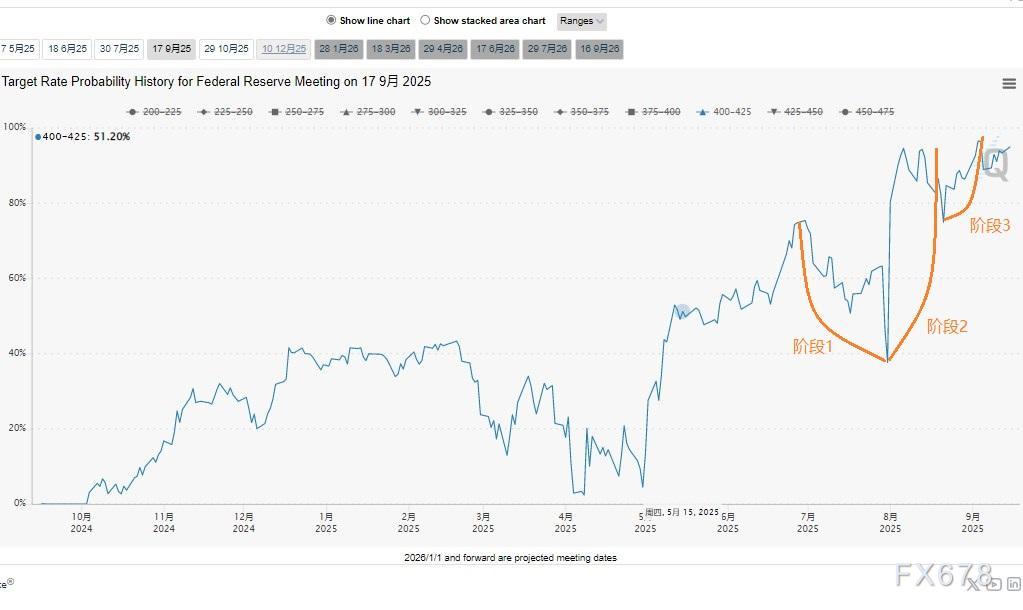This screenshot has width=1023, height=610.
Task: Select the Show line chart option
Action: pos(368,20)
